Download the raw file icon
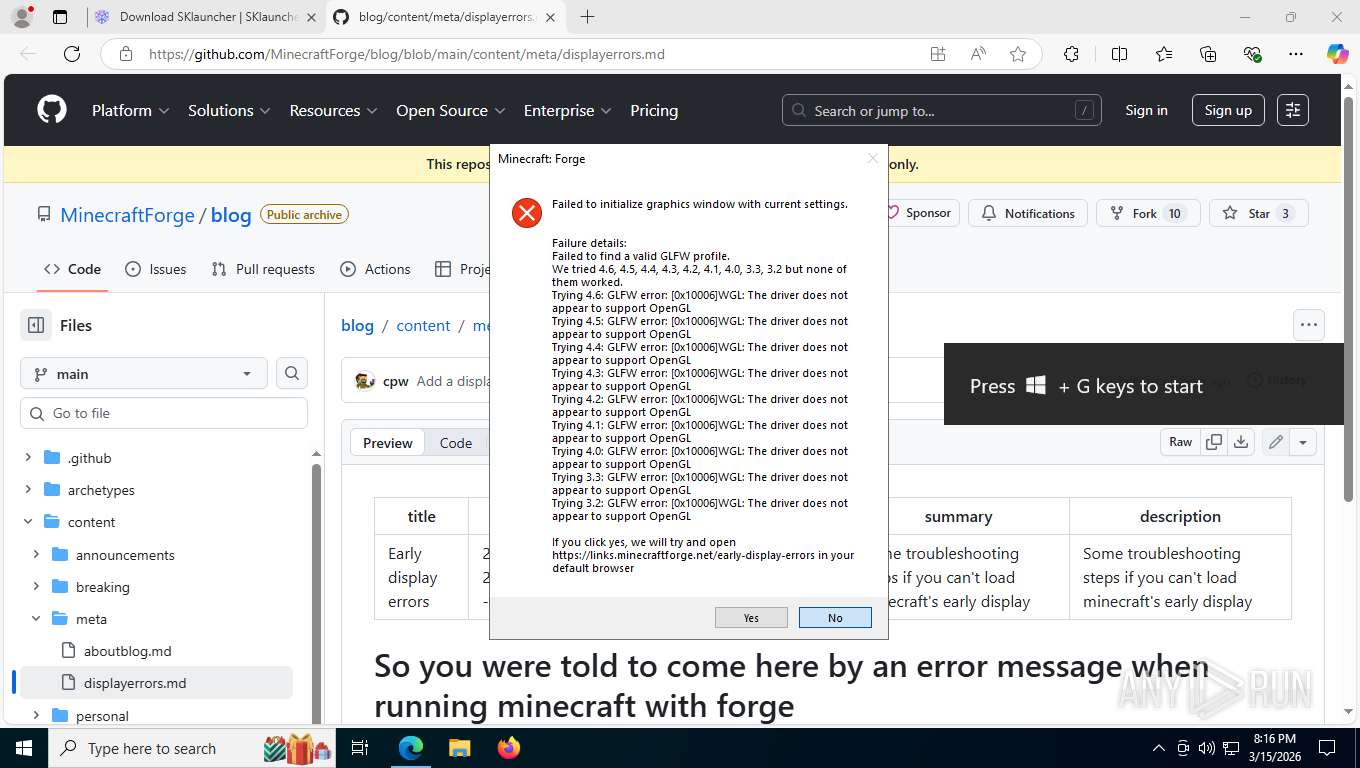 (1241, 442)
